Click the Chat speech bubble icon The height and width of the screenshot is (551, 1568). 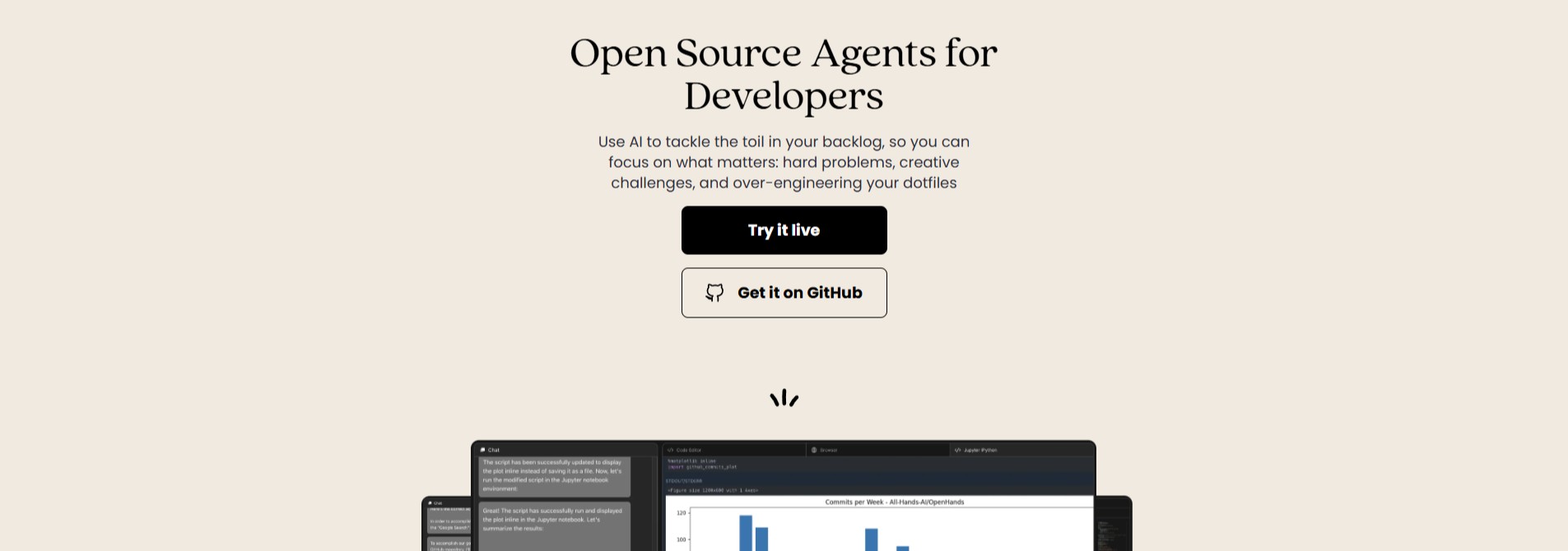tap(483, 450)
